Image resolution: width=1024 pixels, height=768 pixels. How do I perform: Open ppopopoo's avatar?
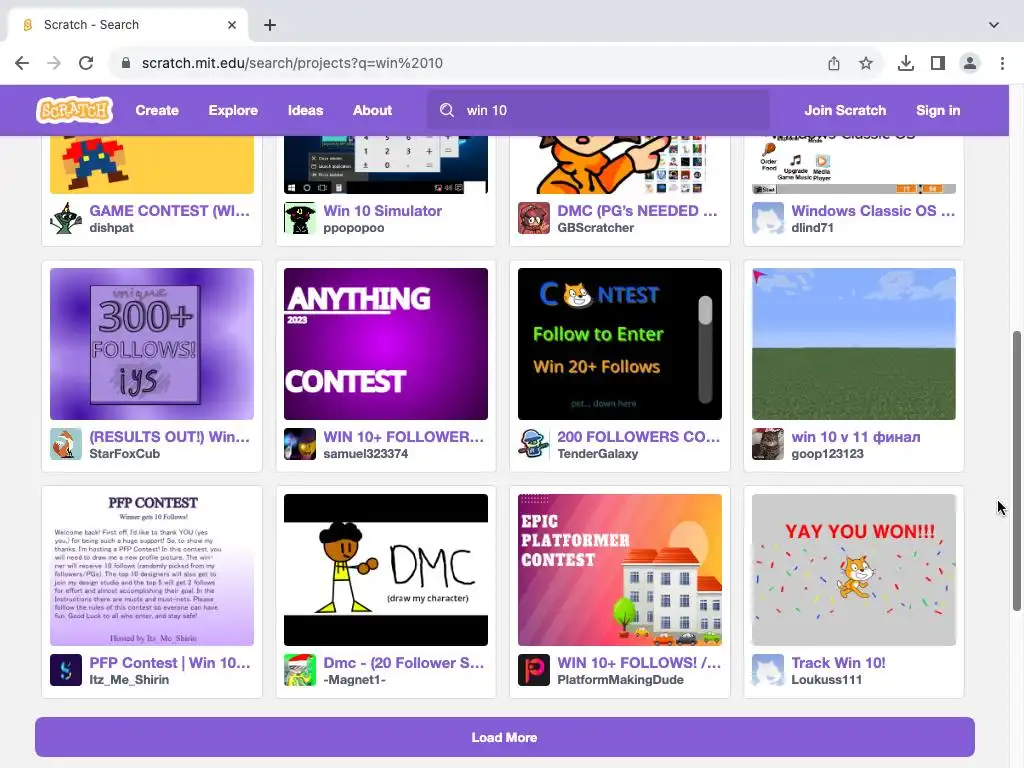(300, 218)
